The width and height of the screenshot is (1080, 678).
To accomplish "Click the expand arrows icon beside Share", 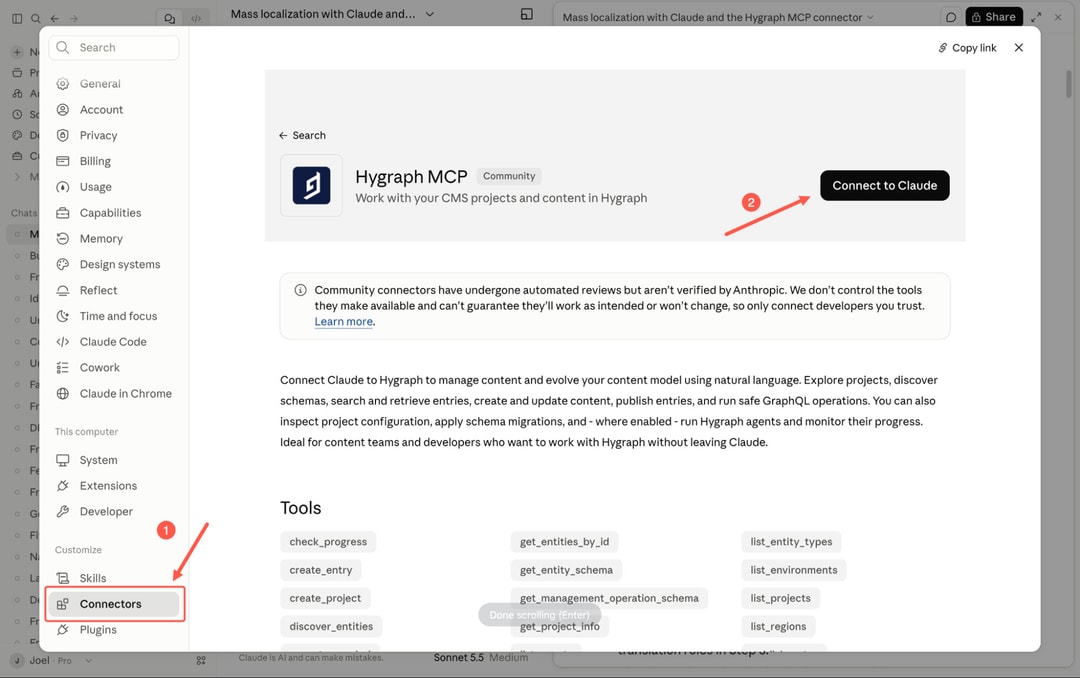I will pos(1036,17).
